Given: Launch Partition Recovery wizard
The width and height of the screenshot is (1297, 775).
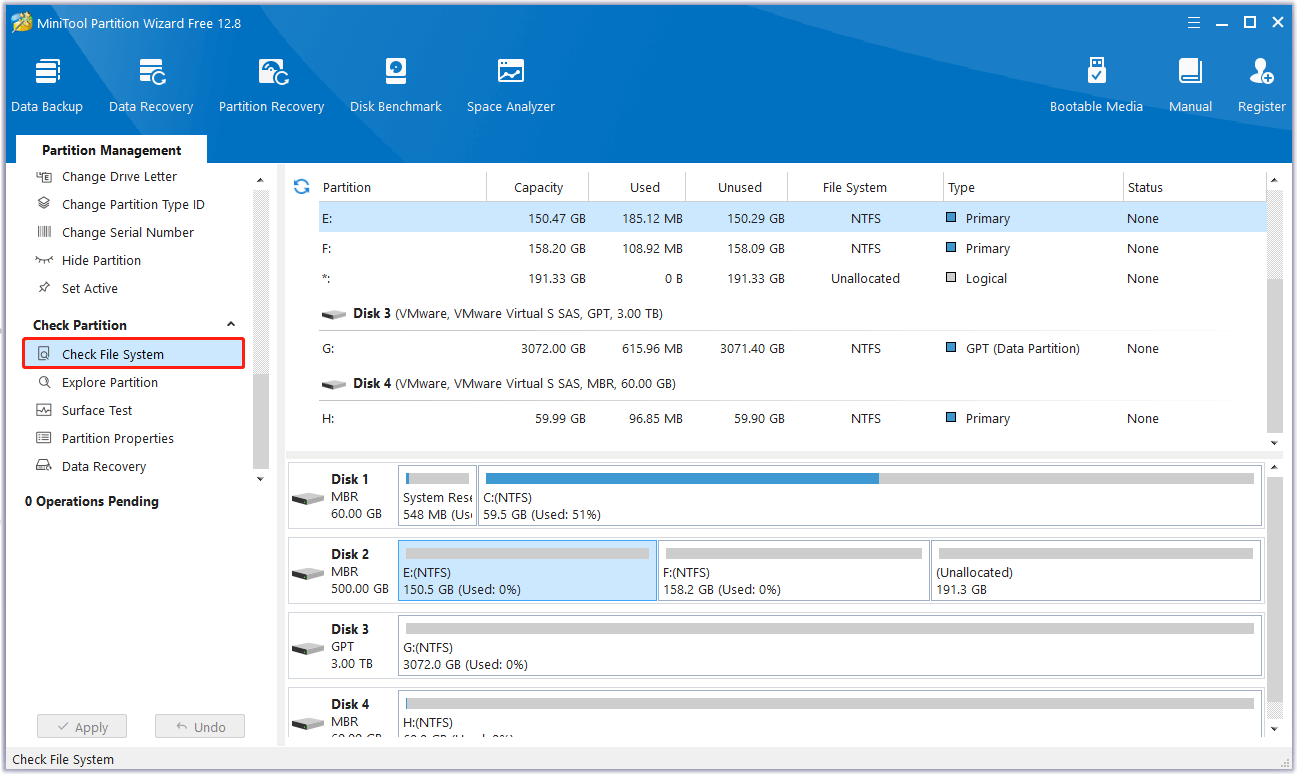Looking at the screenshot, I should coord(271,85).
